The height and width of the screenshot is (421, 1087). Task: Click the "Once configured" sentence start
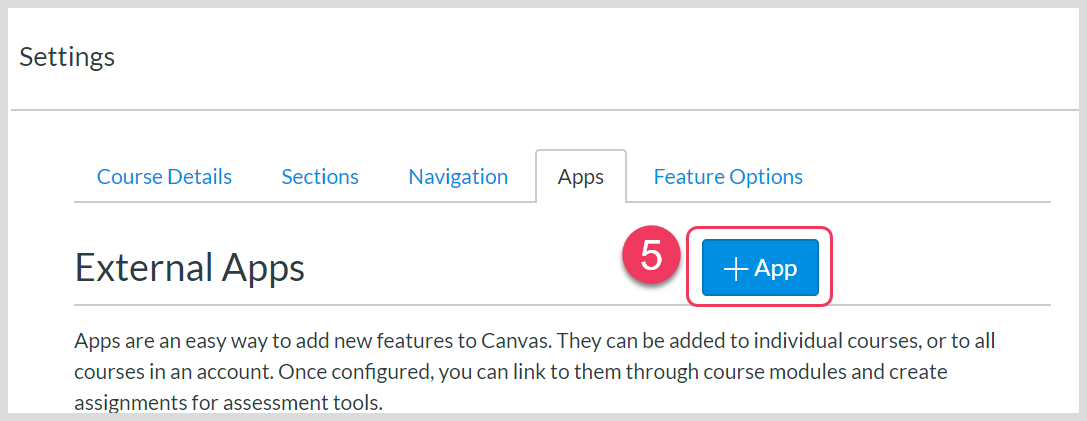click(355, 372)
